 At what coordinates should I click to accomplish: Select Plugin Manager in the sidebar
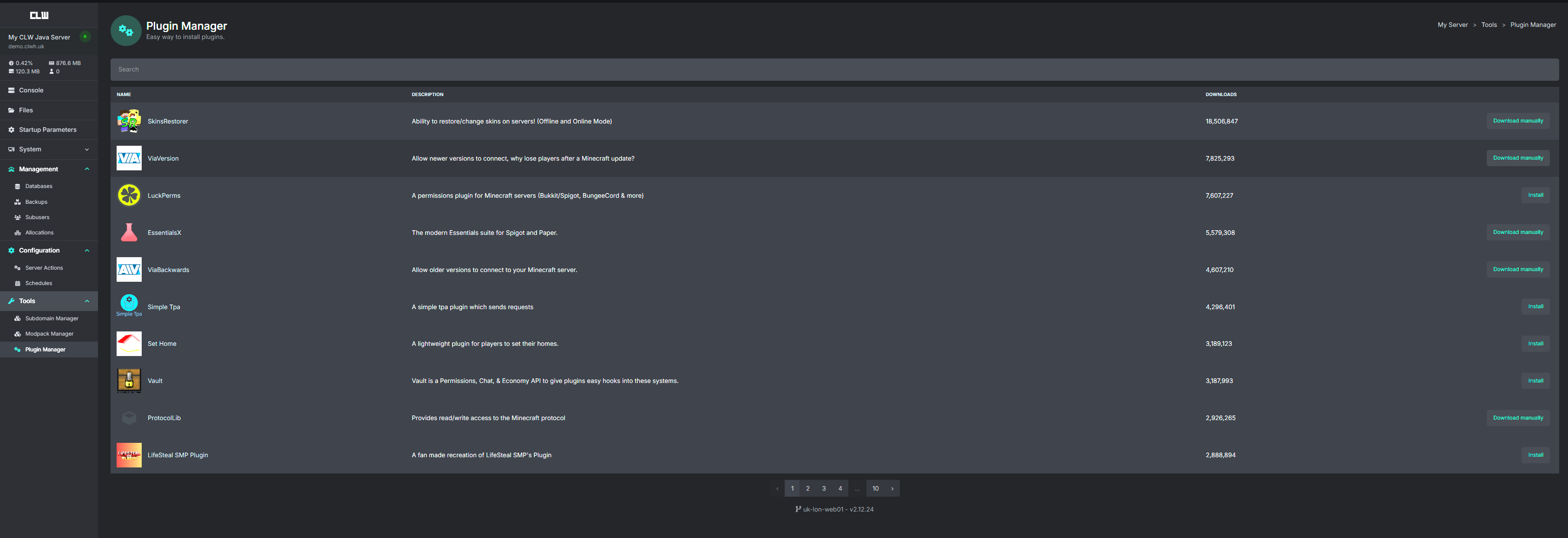coord(49,350)
